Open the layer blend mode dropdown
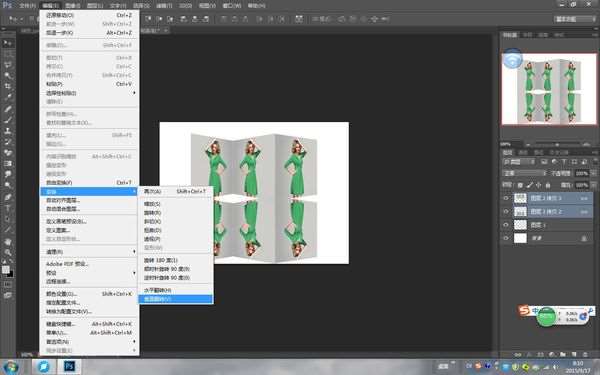This screenshot has height=375, width=600. coord(524,173)
